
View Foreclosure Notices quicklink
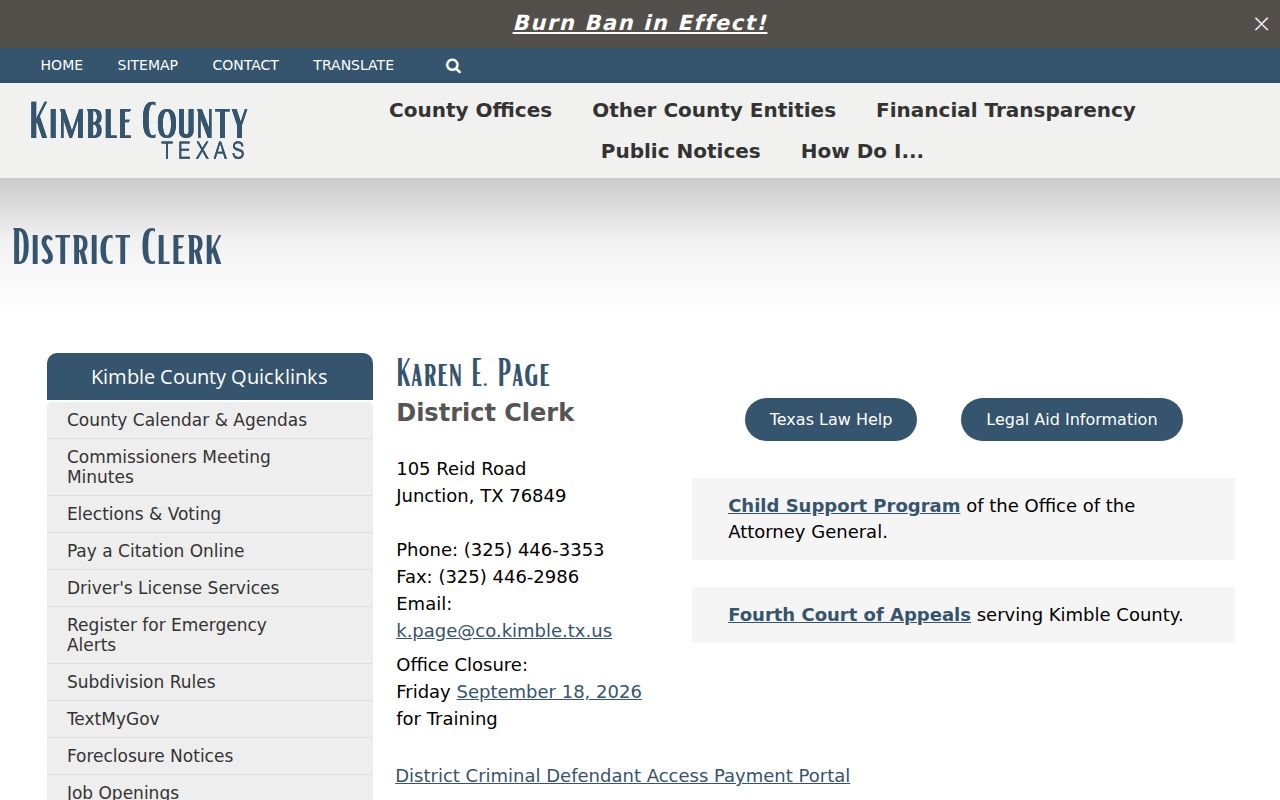click(210, 756)
